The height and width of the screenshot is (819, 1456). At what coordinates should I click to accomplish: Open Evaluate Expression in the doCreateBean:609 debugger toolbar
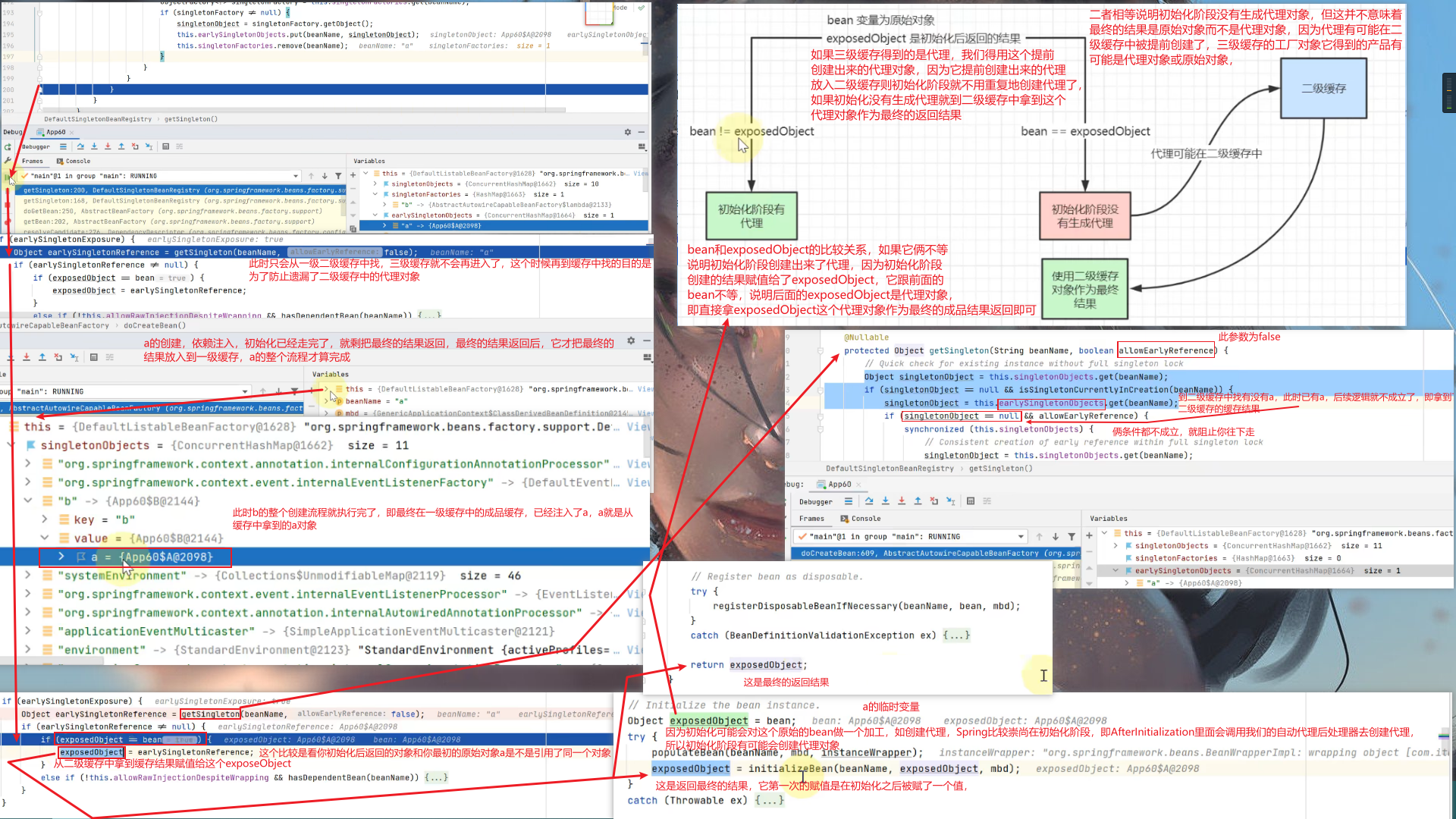tap(971, 501)
